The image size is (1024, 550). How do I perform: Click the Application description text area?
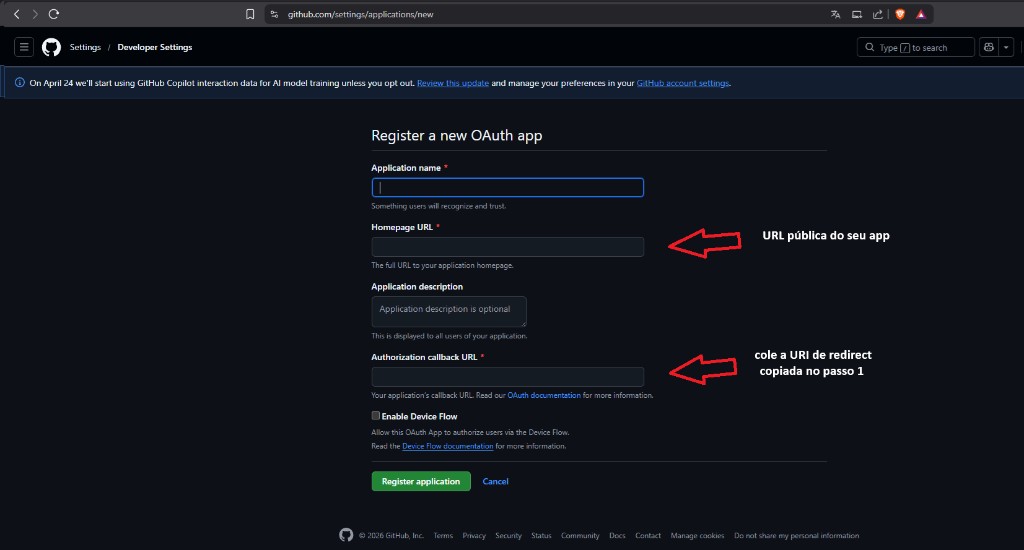pyautogui.click(x=449, y=312)
